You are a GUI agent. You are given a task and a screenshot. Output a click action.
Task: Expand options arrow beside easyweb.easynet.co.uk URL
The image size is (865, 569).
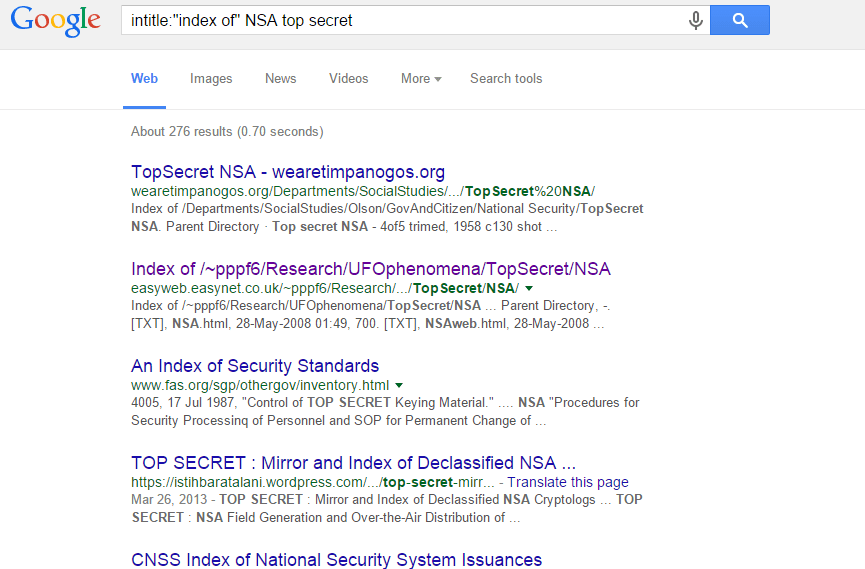click(x=529, y=288)
